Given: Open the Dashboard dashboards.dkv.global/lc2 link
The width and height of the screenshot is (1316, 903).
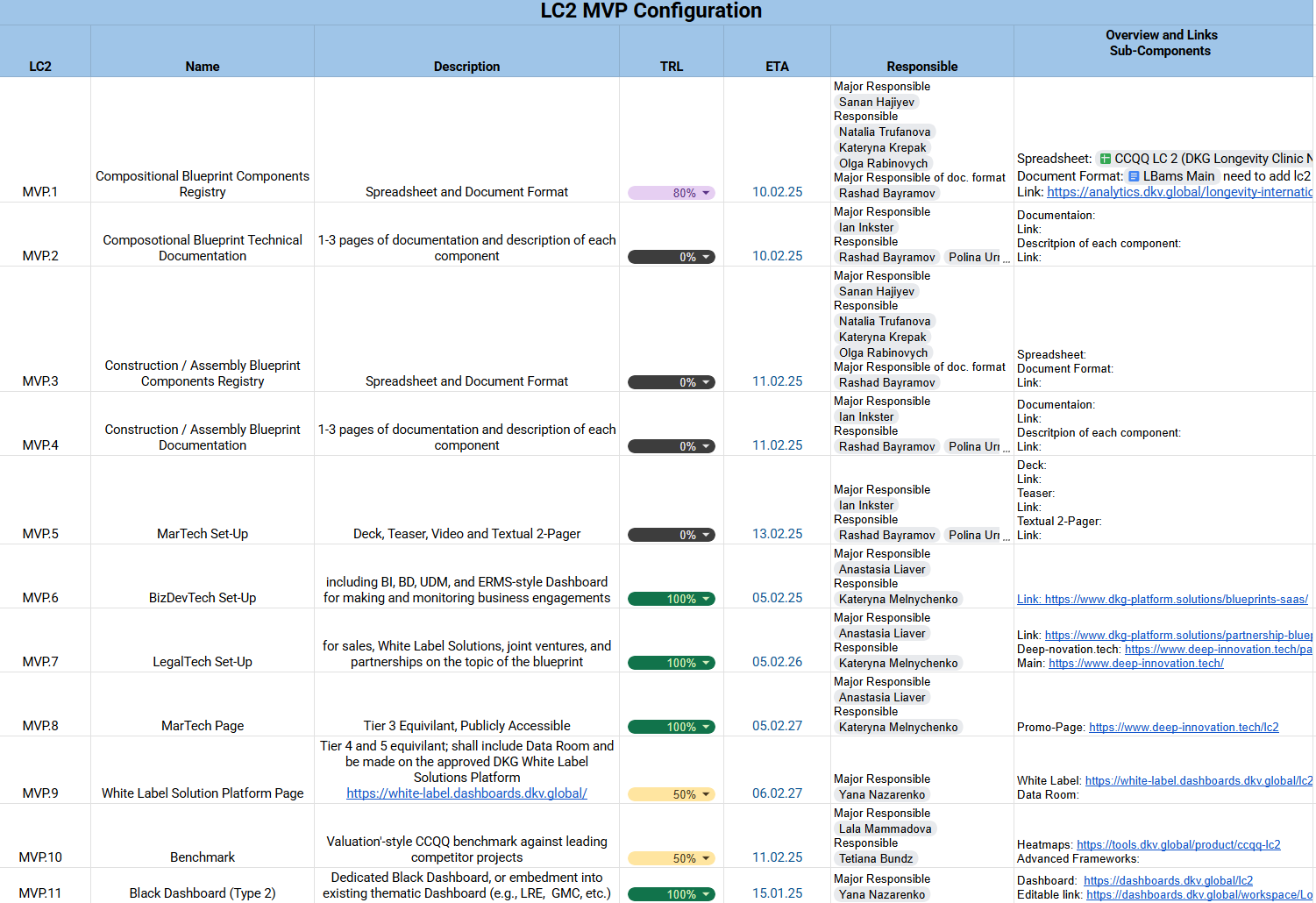Looking at the screenshot, I should click(1168, 881).
